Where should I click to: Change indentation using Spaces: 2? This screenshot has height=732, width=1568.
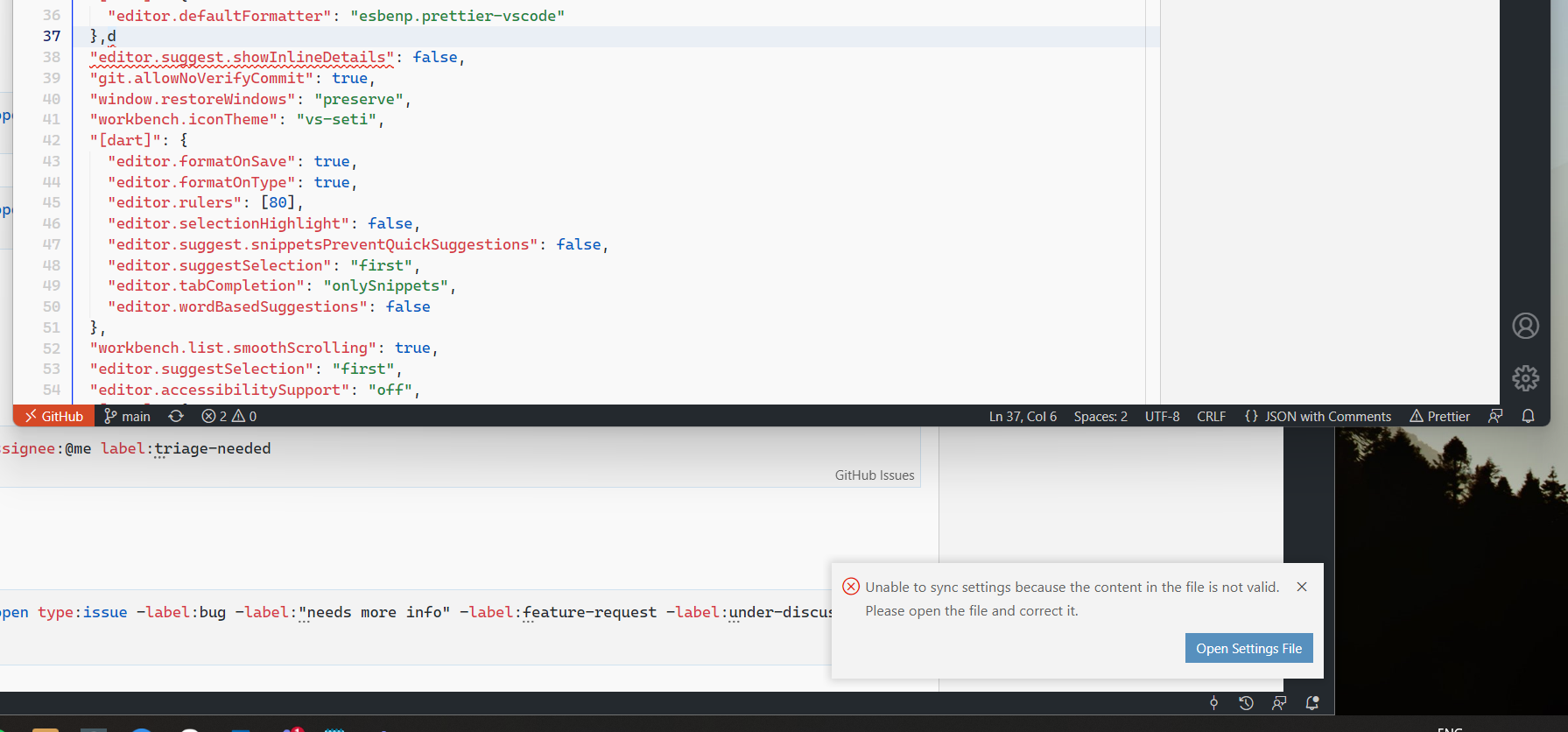1100,416
